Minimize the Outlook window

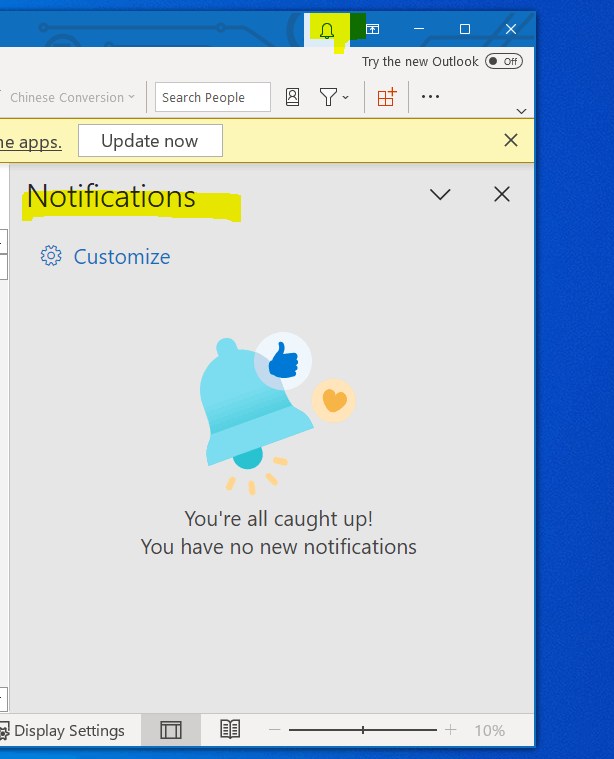point(419,29)
